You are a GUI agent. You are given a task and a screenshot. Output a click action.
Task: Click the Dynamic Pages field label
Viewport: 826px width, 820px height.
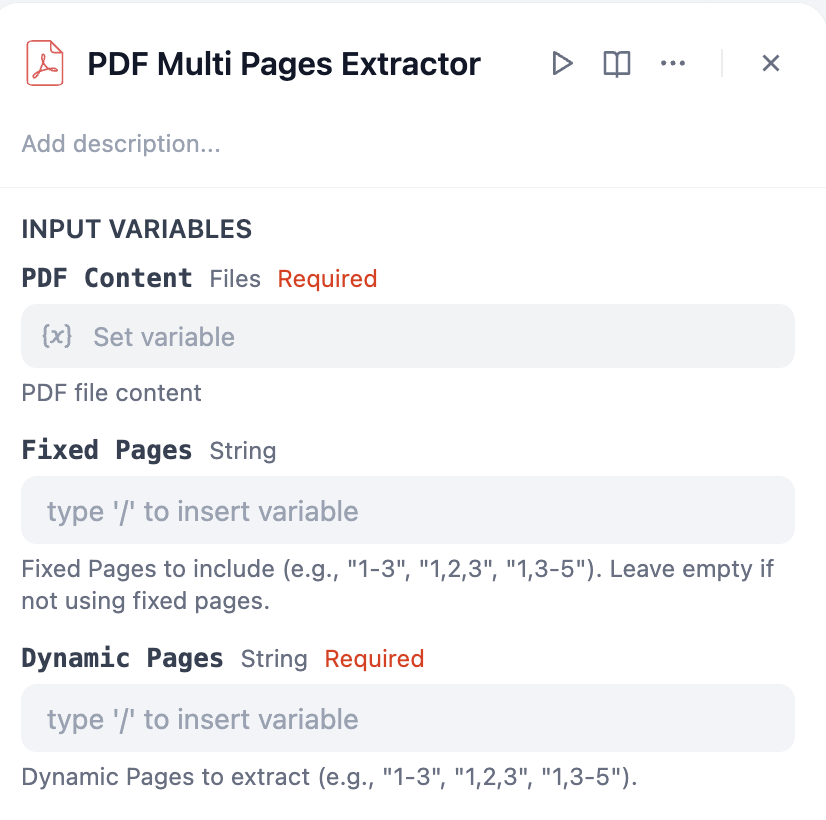(x=122, y=658)
